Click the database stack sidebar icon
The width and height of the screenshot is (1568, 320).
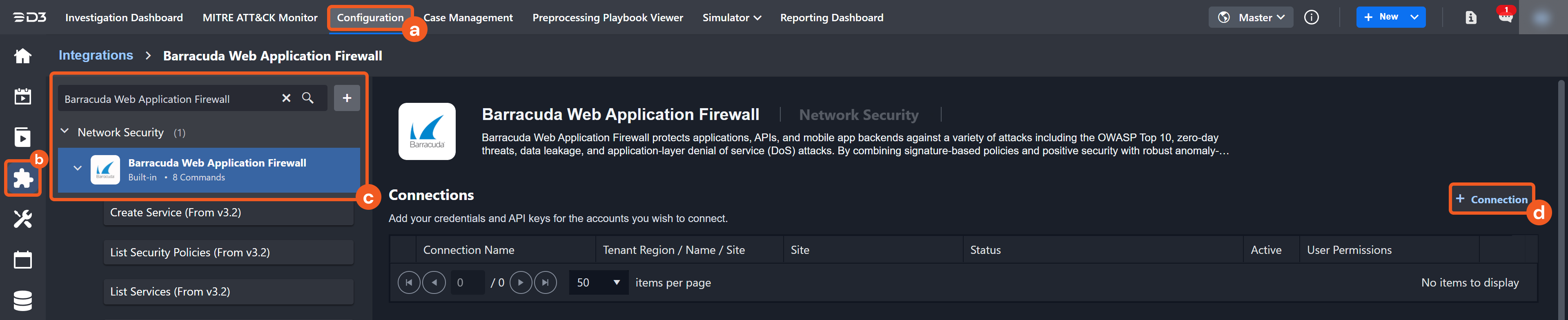coord(22,300)
